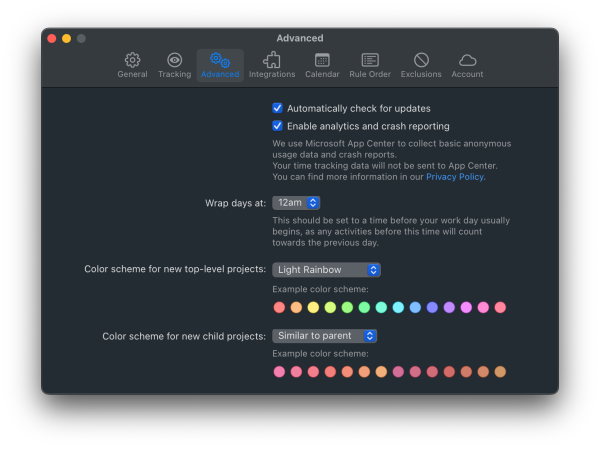Viewport: 600px width, 449px height.
Task: Expand the Wrap days at dropdown
Action: point(296,202)
